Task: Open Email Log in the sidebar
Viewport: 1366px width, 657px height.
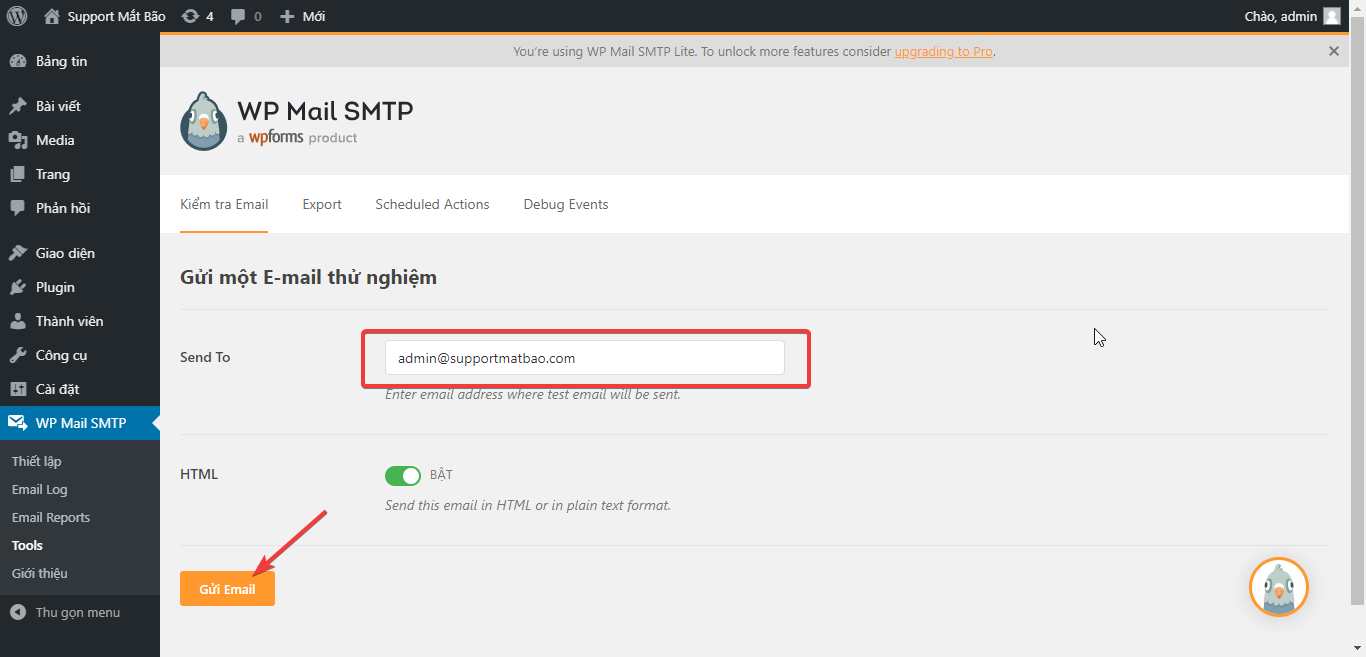Action: coord(40,489)
